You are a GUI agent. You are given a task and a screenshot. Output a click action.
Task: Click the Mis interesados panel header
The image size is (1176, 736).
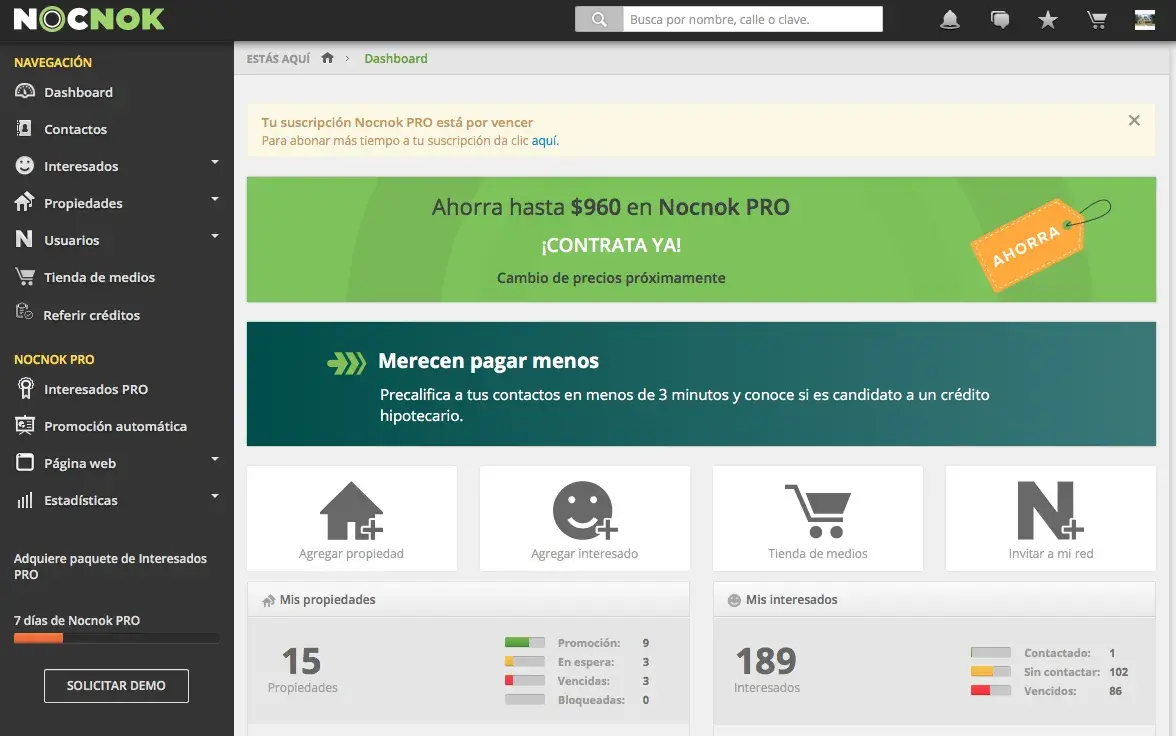[x=934, y=599]
